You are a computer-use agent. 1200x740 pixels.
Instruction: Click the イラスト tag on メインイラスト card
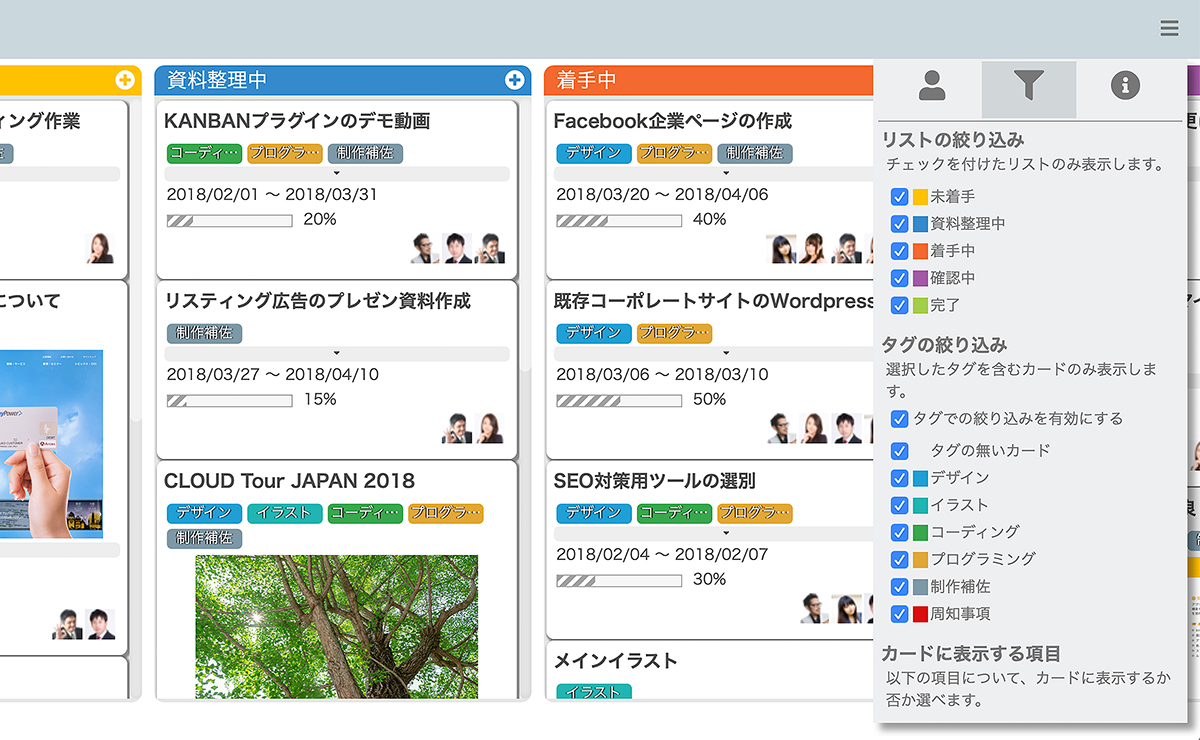(594, 692)
